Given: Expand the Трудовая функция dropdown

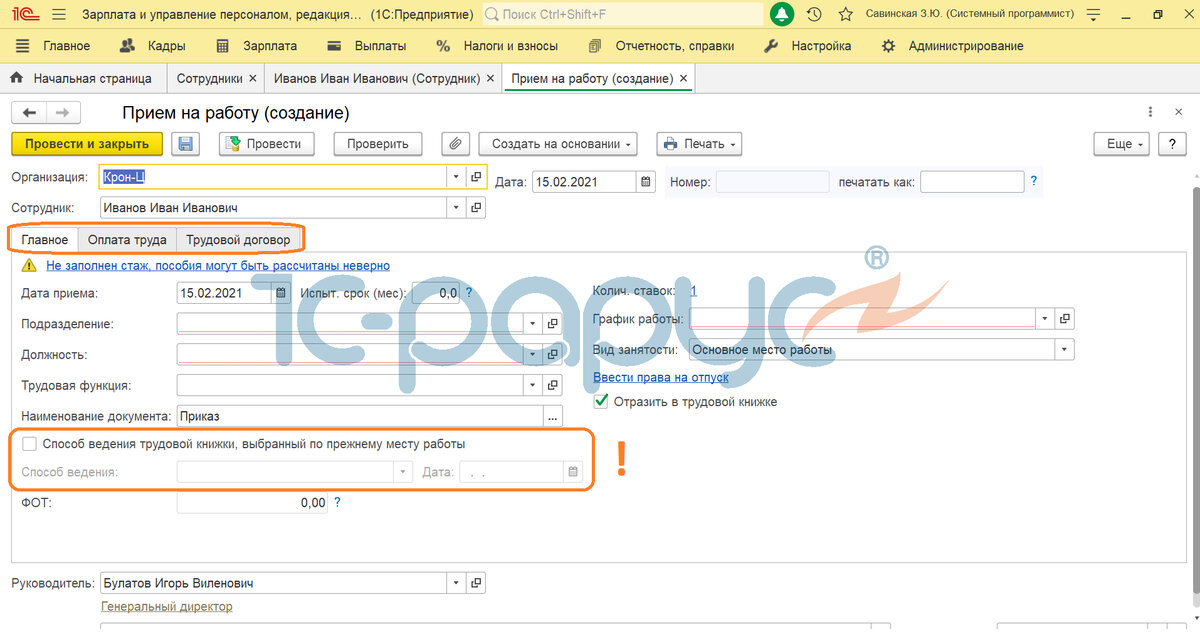Looking at the screenshot, I should (x=533, y=385).
